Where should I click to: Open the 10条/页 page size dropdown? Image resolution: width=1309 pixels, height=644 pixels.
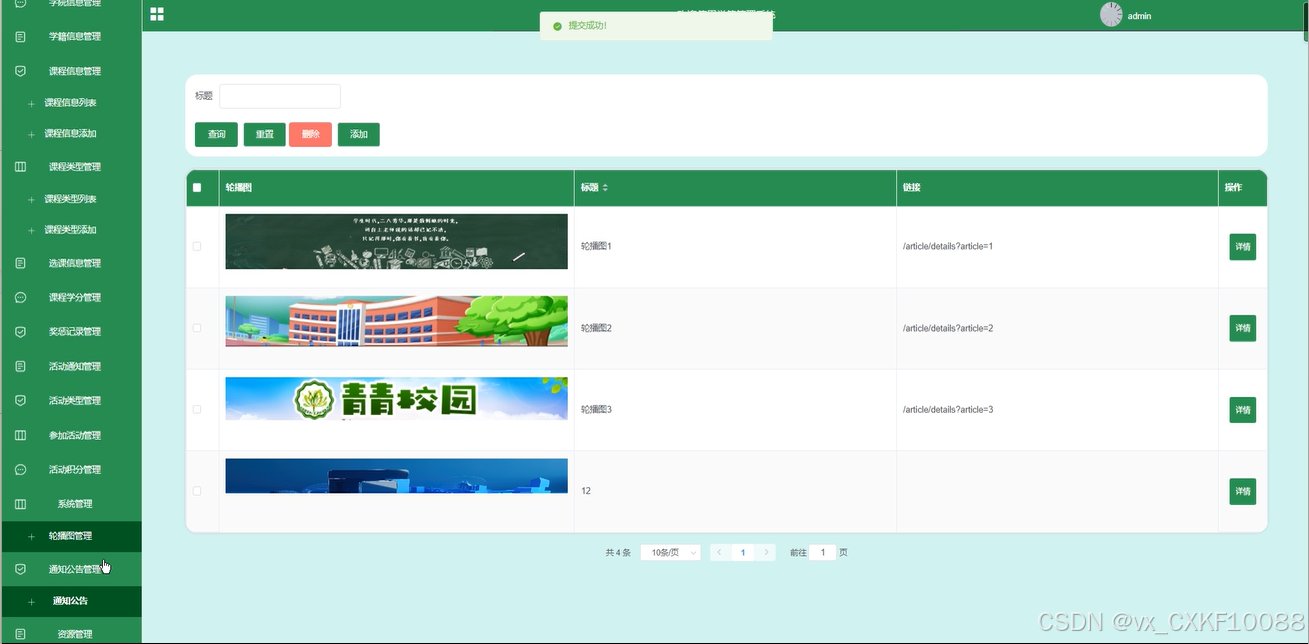pyautogui.click(x=670, y=552)
